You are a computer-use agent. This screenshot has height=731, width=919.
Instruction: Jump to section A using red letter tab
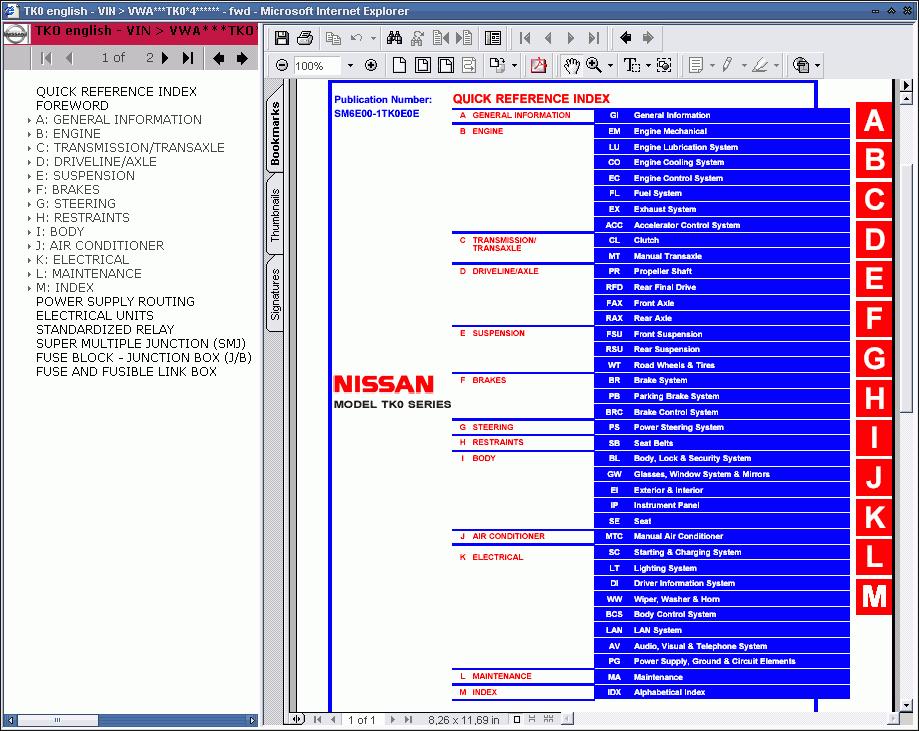874,121
